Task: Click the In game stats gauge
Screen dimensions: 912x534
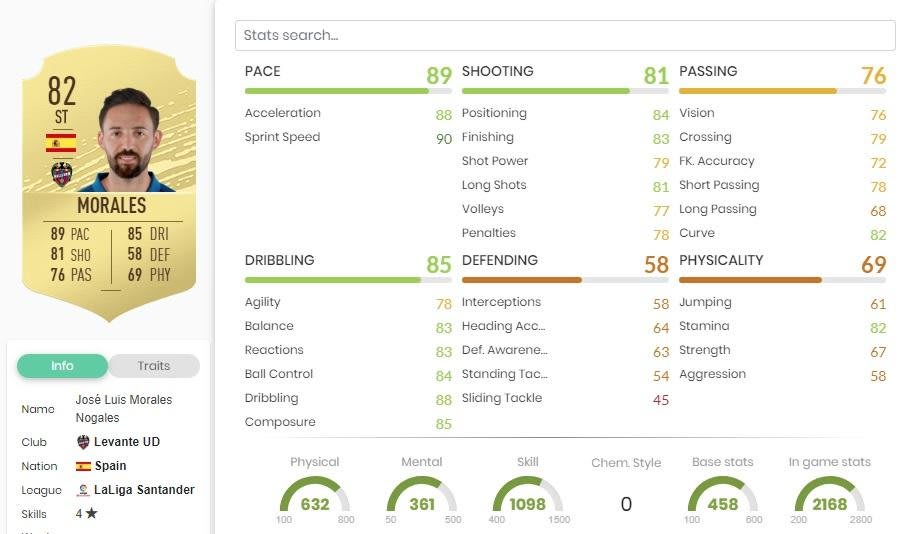Action: [x=829, y=497]
